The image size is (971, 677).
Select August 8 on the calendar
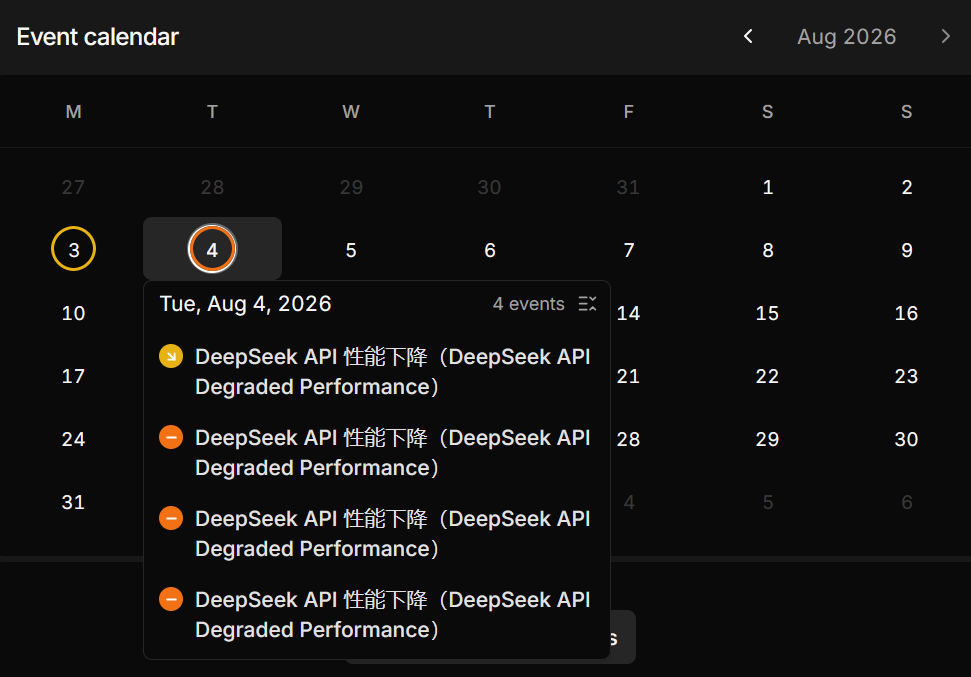(x=768, y=250)
